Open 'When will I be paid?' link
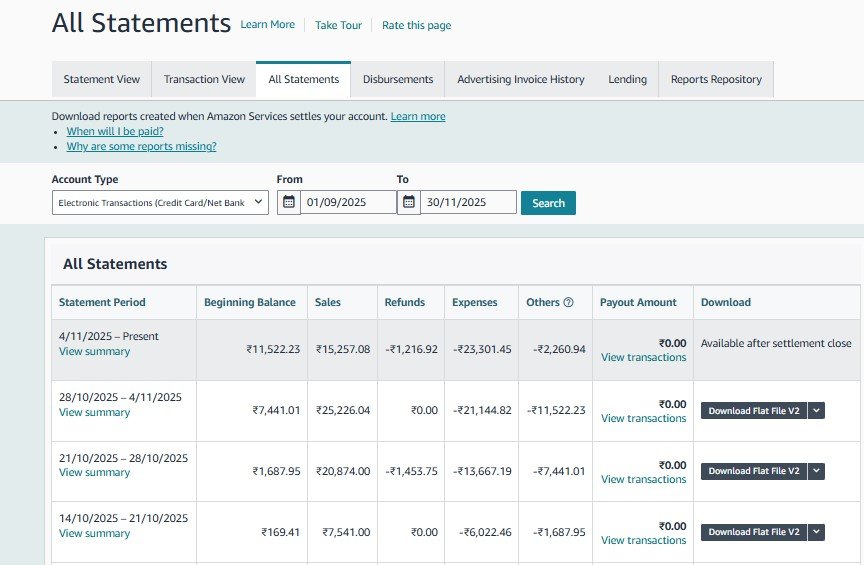Viewport: 864px width, 565px height. (x=115, y=131)
